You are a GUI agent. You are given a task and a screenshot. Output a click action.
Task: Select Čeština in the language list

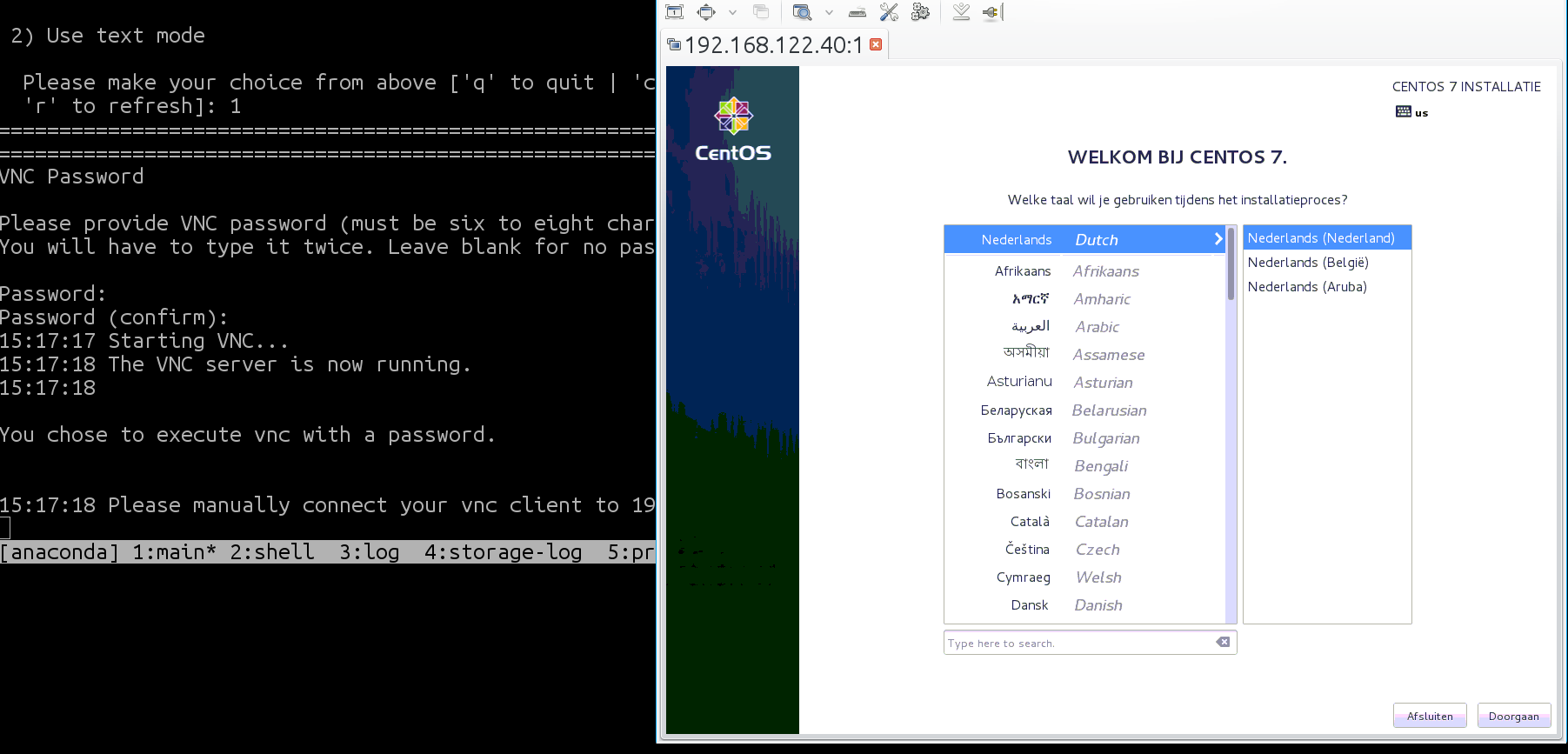point(1084,550)
